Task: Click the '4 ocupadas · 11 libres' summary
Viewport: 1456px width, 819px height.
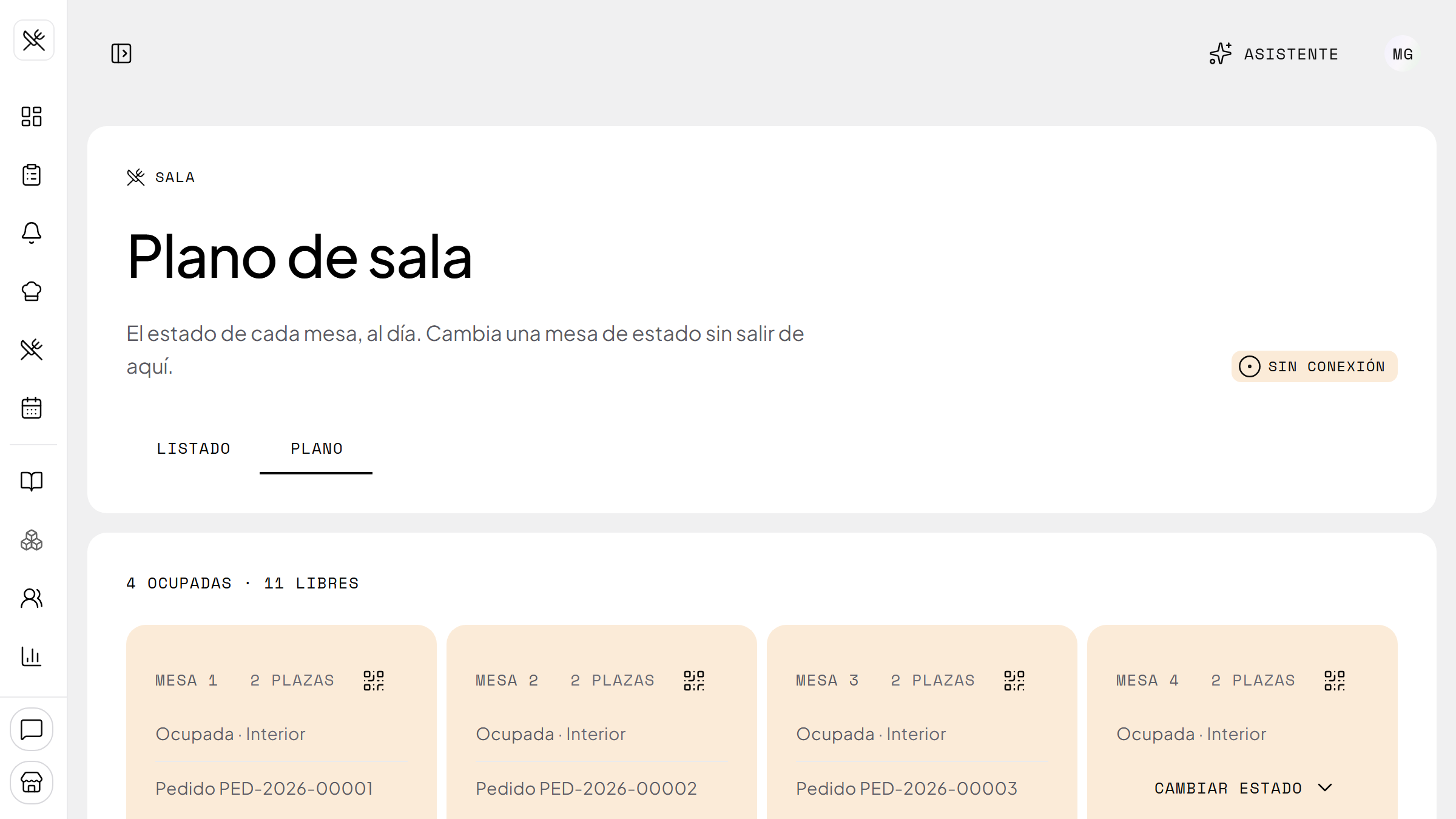Action: click(243, 583)
